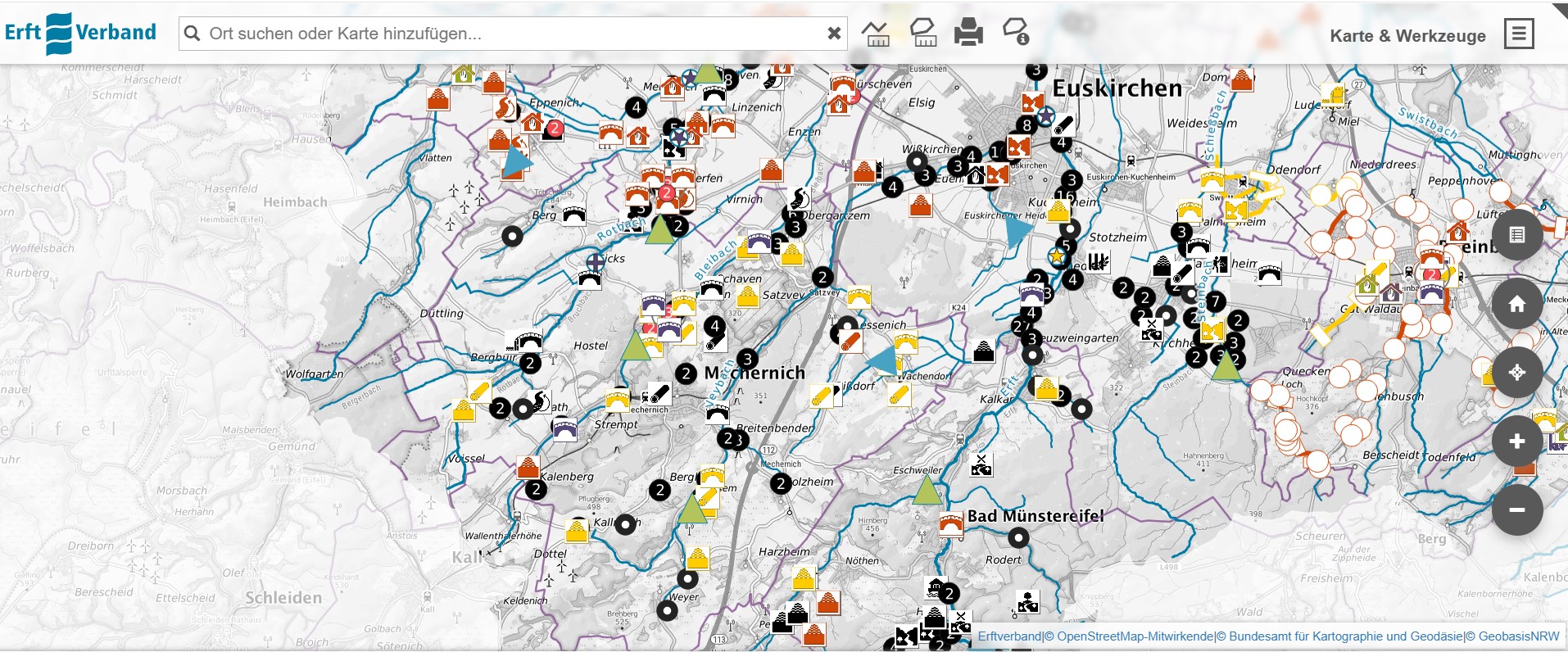Viewport: 1568px width, 652px height.
Task: Select orange mound icon at Kalenberg
Action: [x=528, y=468]
